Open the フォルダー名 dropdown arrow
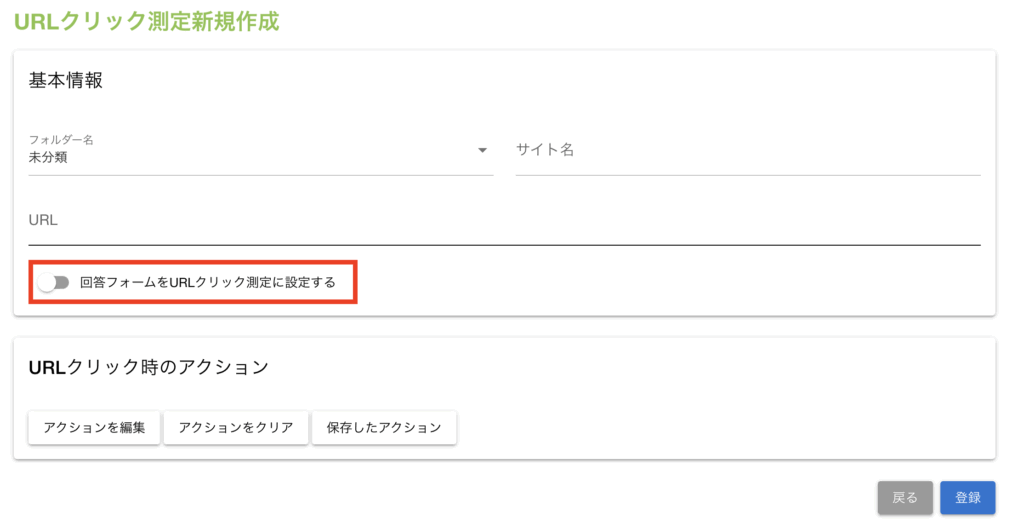 pyautogui.click(x=482, y=150)
